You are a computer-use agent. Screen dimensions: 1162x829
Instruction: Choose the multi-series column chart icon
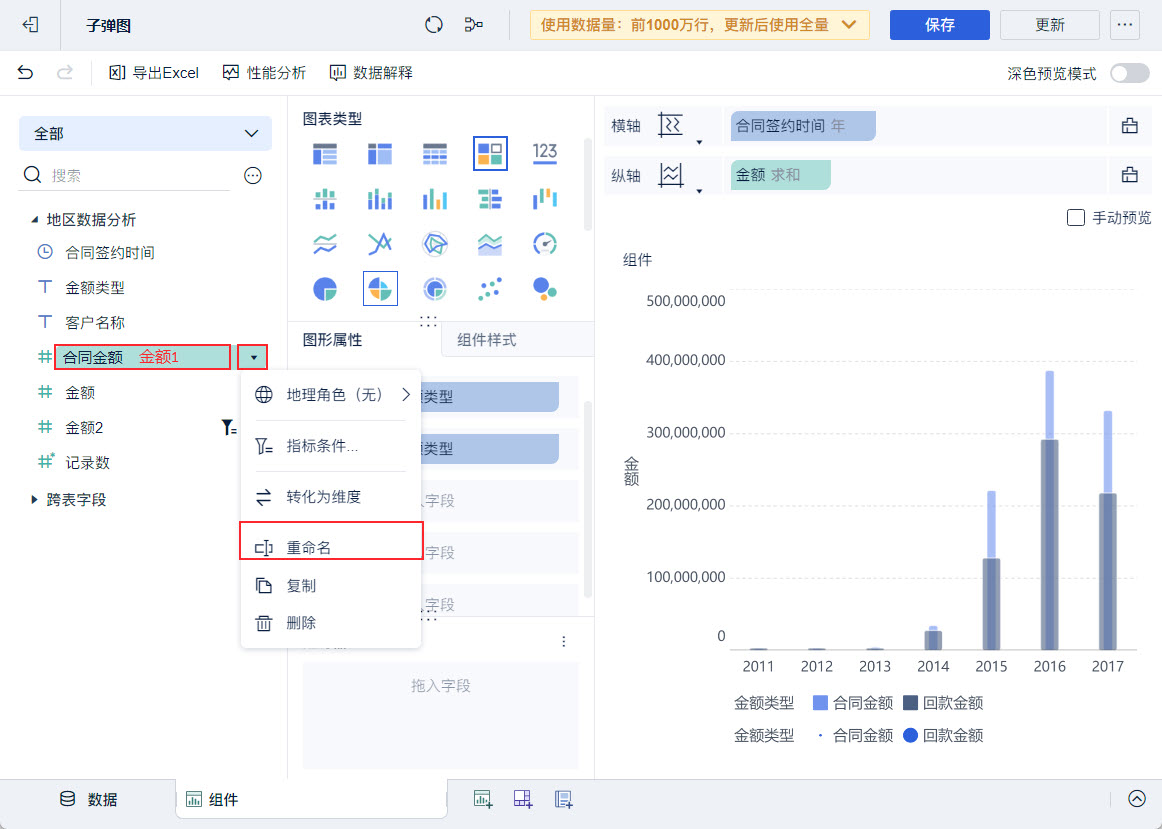point(435,199)
